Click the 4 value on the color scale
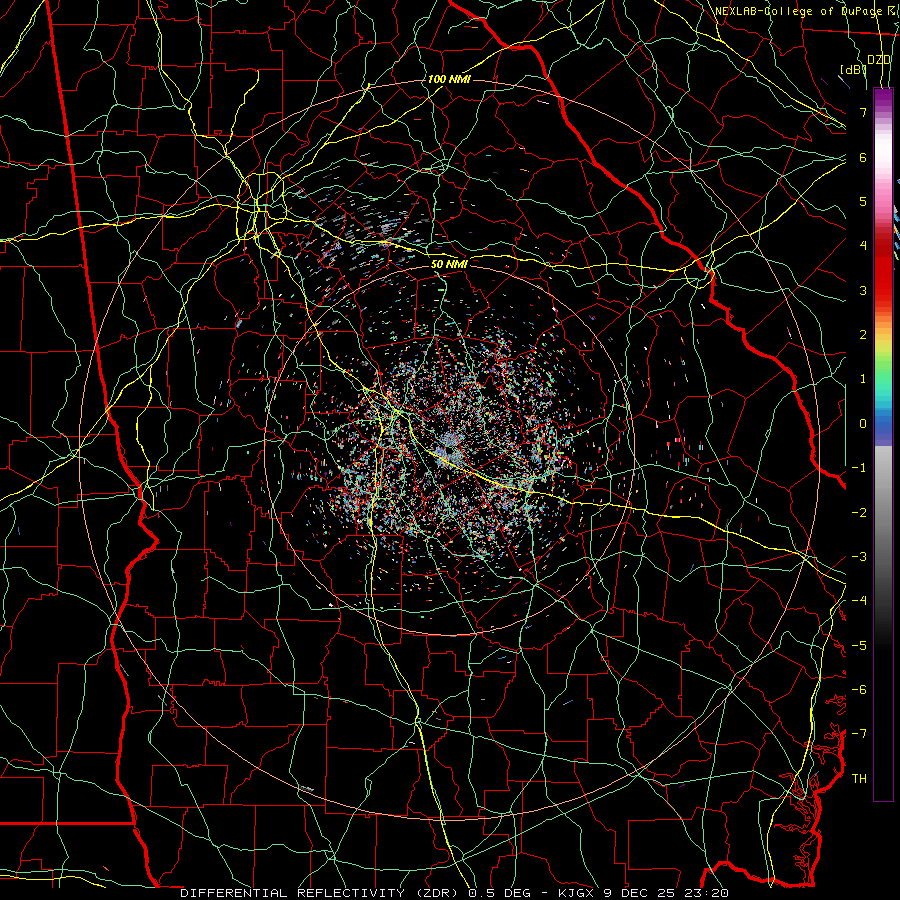Screen dimensions: 900x900 pos(863,246)
